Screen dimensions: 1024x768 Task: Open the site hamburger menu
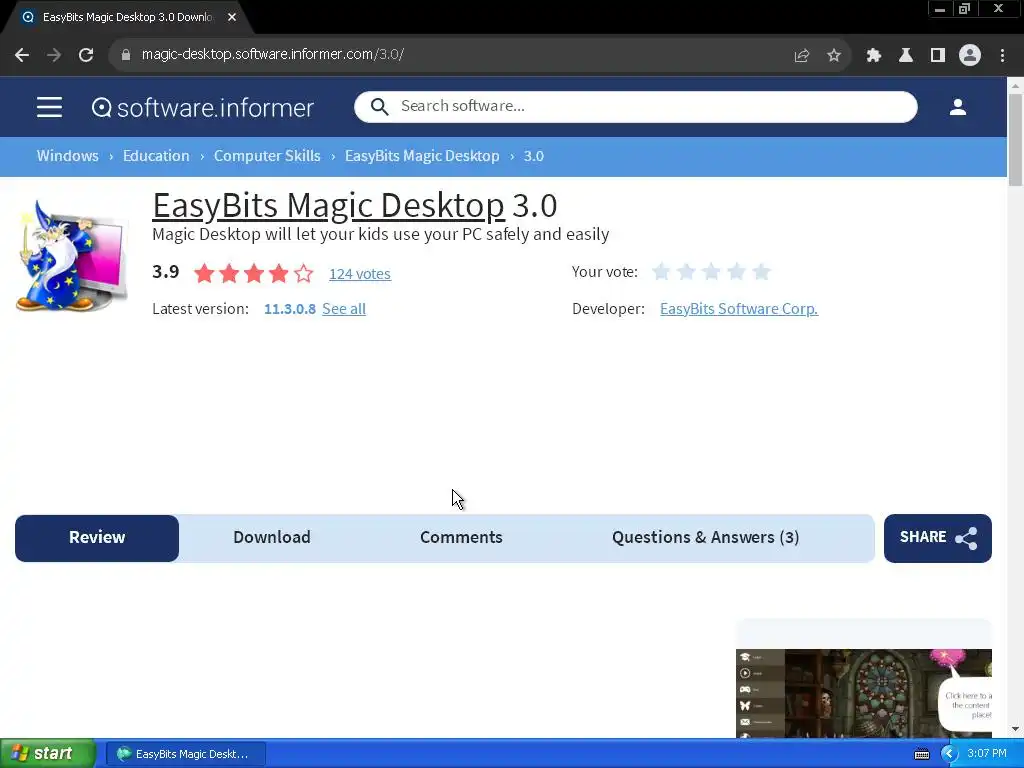pyautogui.click(x=50, y=107)
